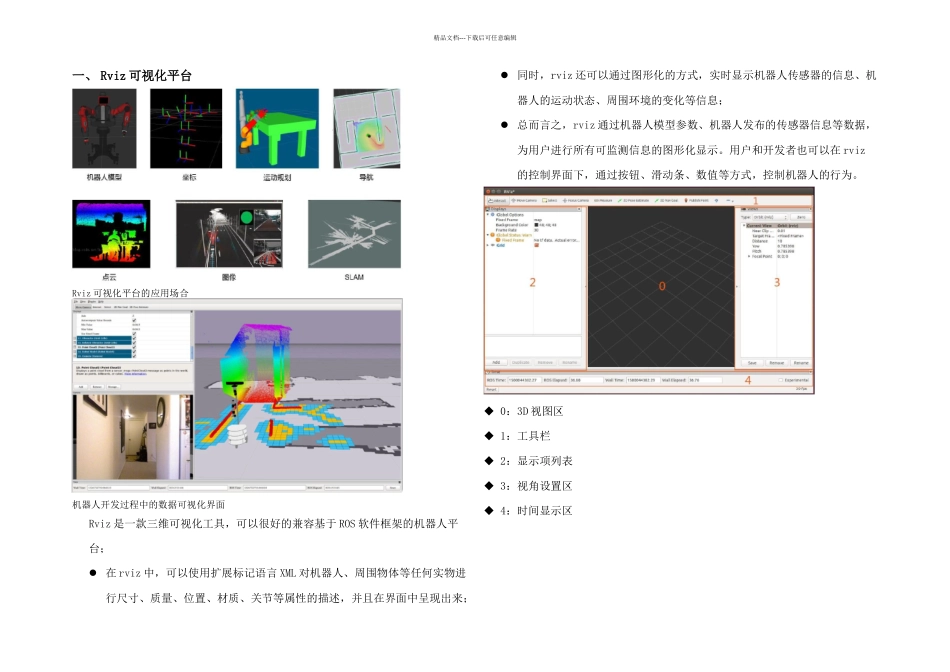Viewport: 950px width, 672px height.
Task: Activate the Select tool in the toolbar with numbered regions
Action: (550, 201)
